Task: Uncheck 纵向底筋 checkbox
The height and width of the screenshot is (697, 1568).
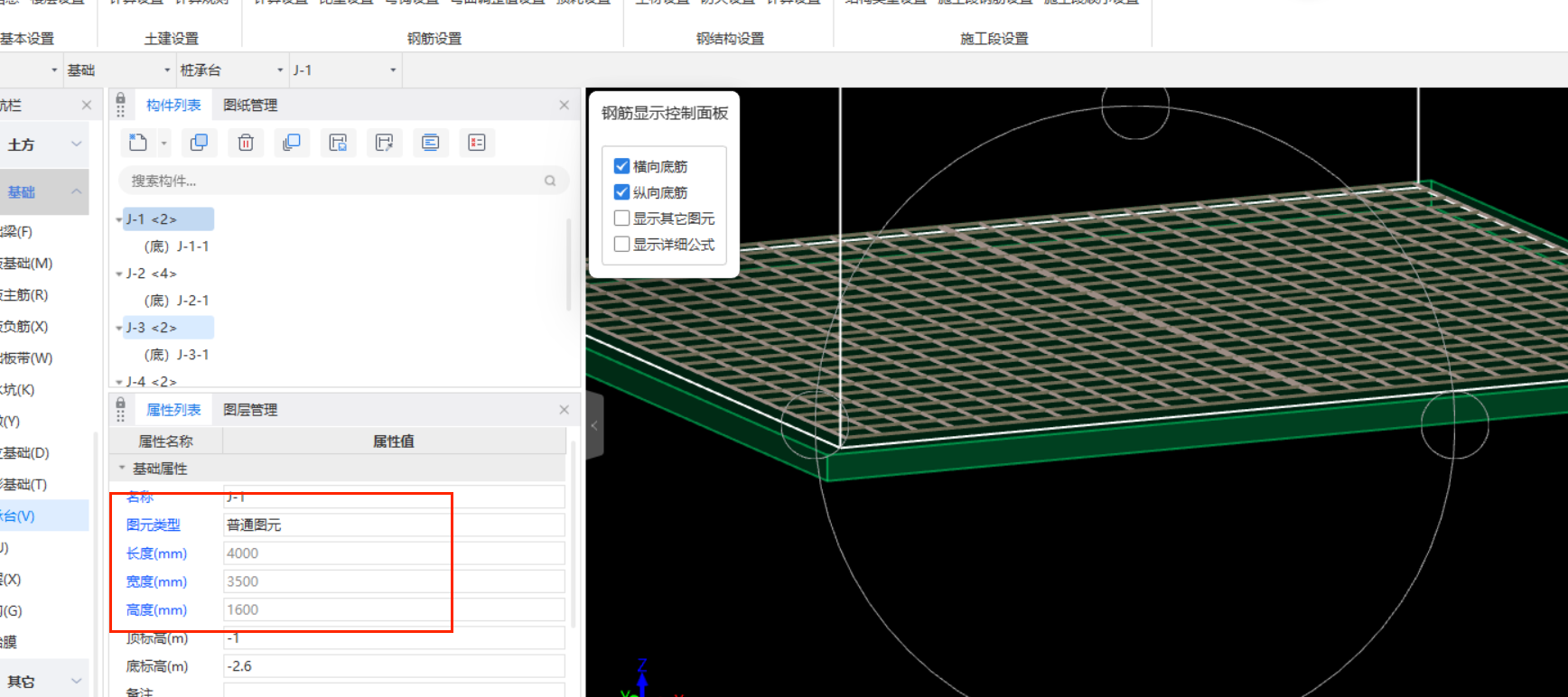Action: [x=621, y=192]
